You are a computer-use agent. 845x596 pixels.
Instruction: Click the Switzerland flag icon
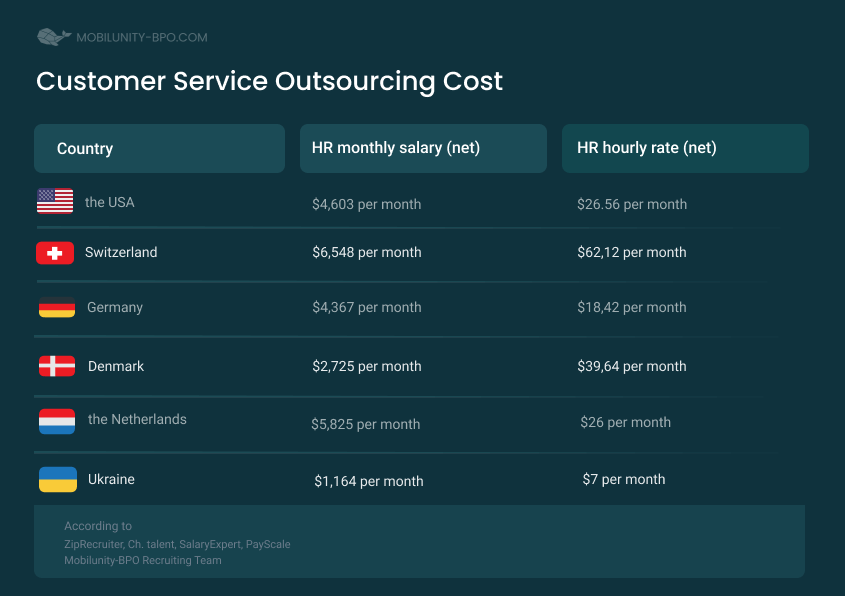tap(55, 253)
